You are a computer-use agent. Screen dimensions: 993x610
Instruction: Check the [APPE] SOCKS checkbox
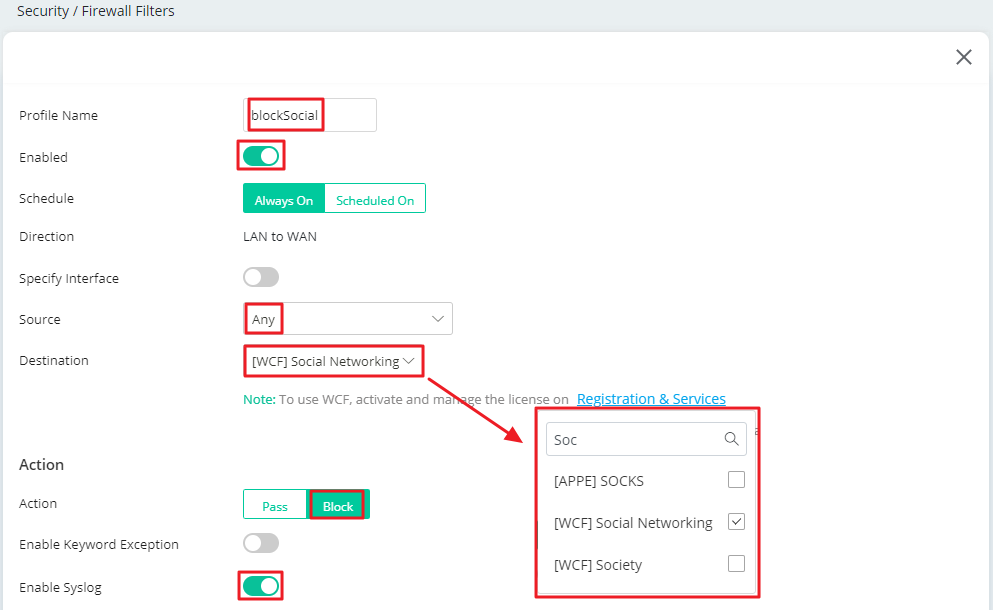tap(736, 480)
